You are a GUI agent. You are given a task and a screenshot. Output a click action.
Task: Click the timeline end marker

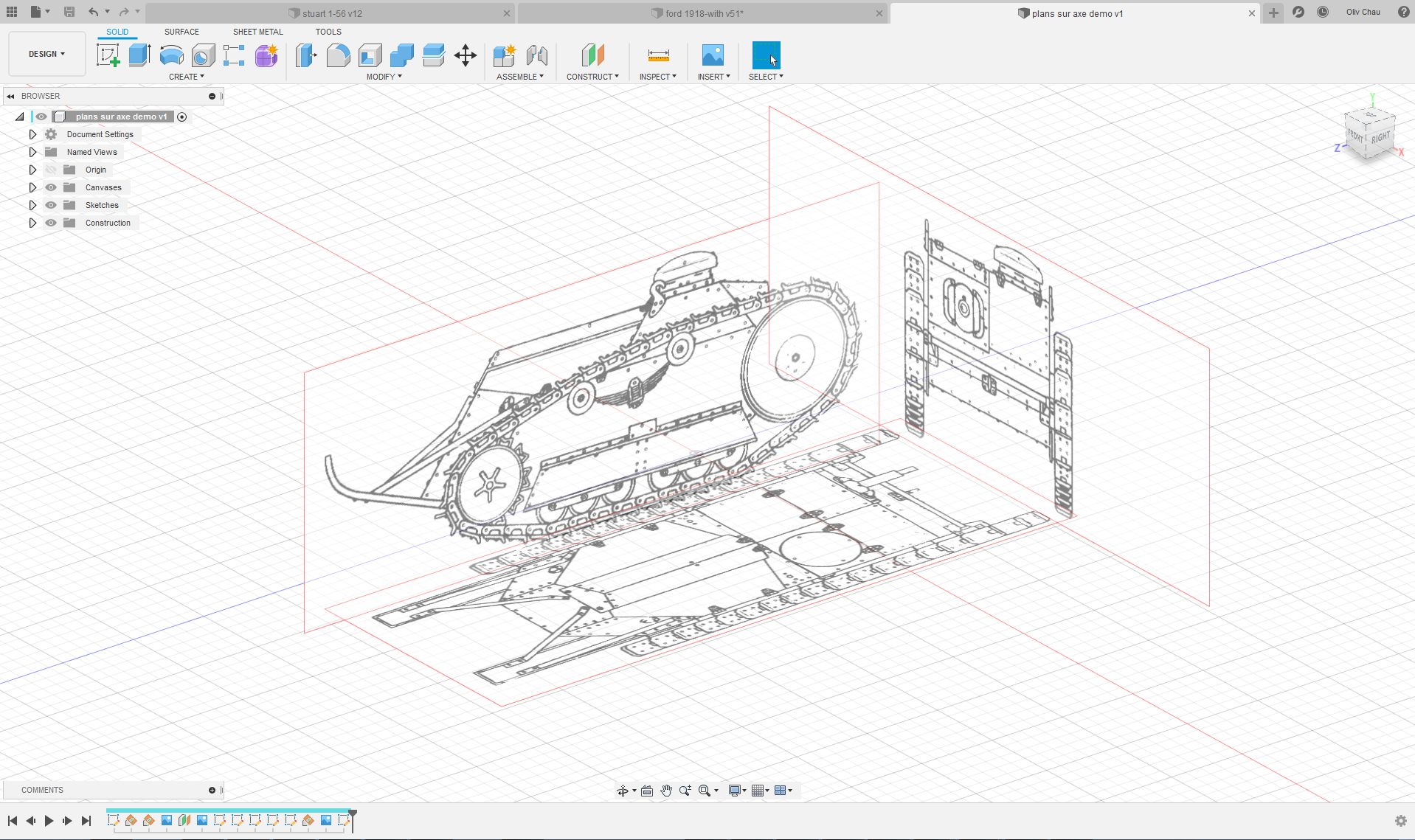point(353,814)
